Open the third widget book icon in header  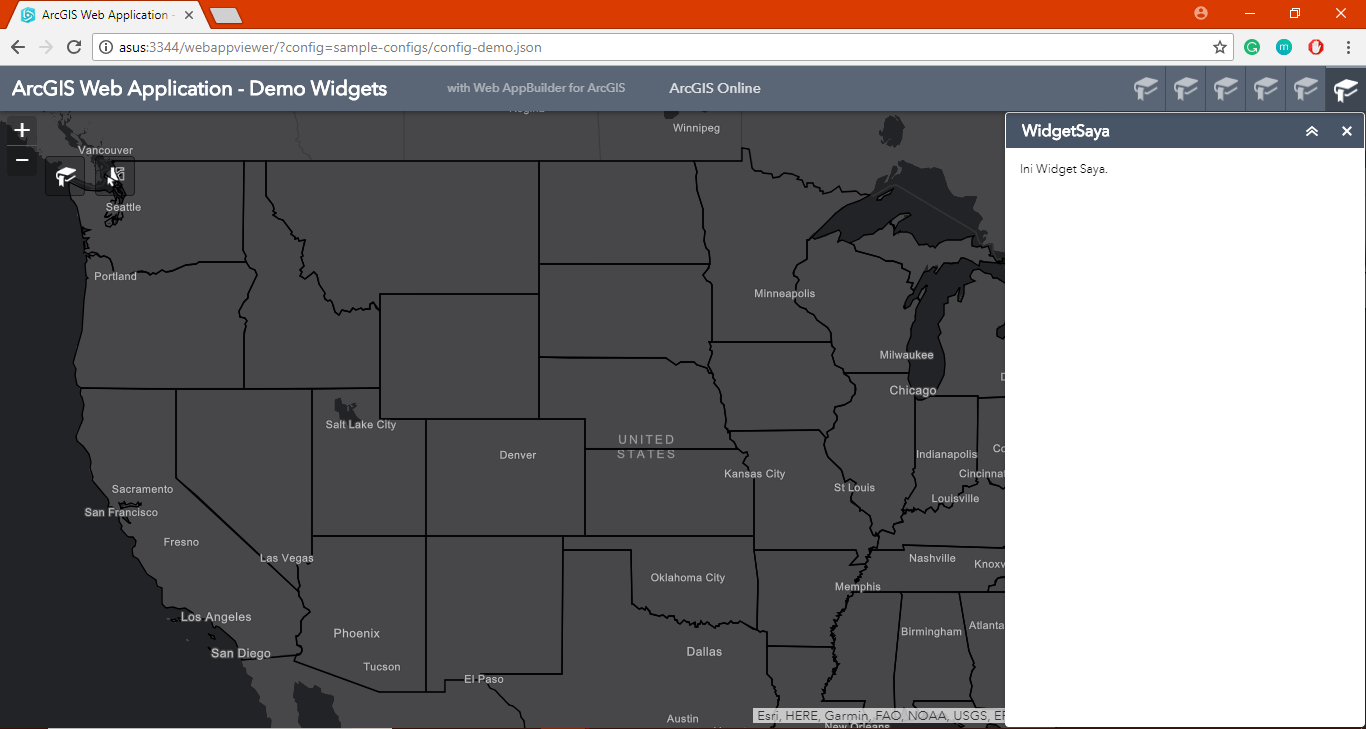(1226, 88)
